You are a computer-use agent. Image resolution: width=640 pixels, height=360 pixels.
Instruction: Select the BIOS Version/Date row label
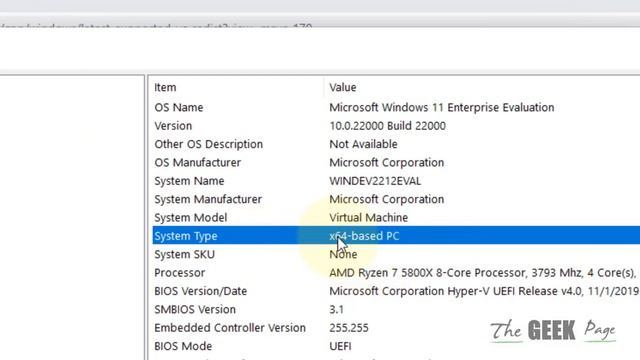200,291
